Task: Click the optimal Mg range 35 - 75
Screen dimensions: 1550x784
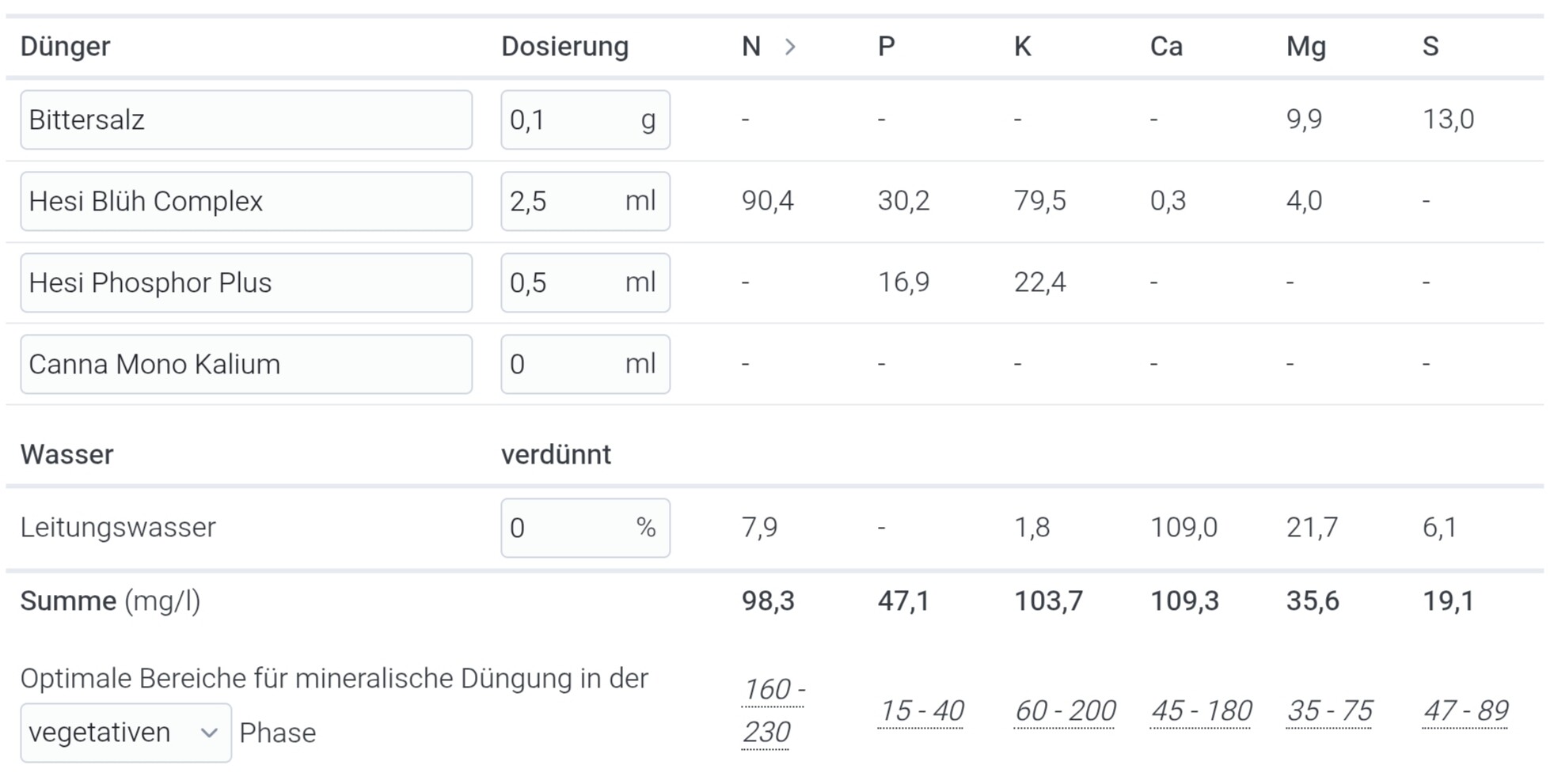Action: 1329,710
